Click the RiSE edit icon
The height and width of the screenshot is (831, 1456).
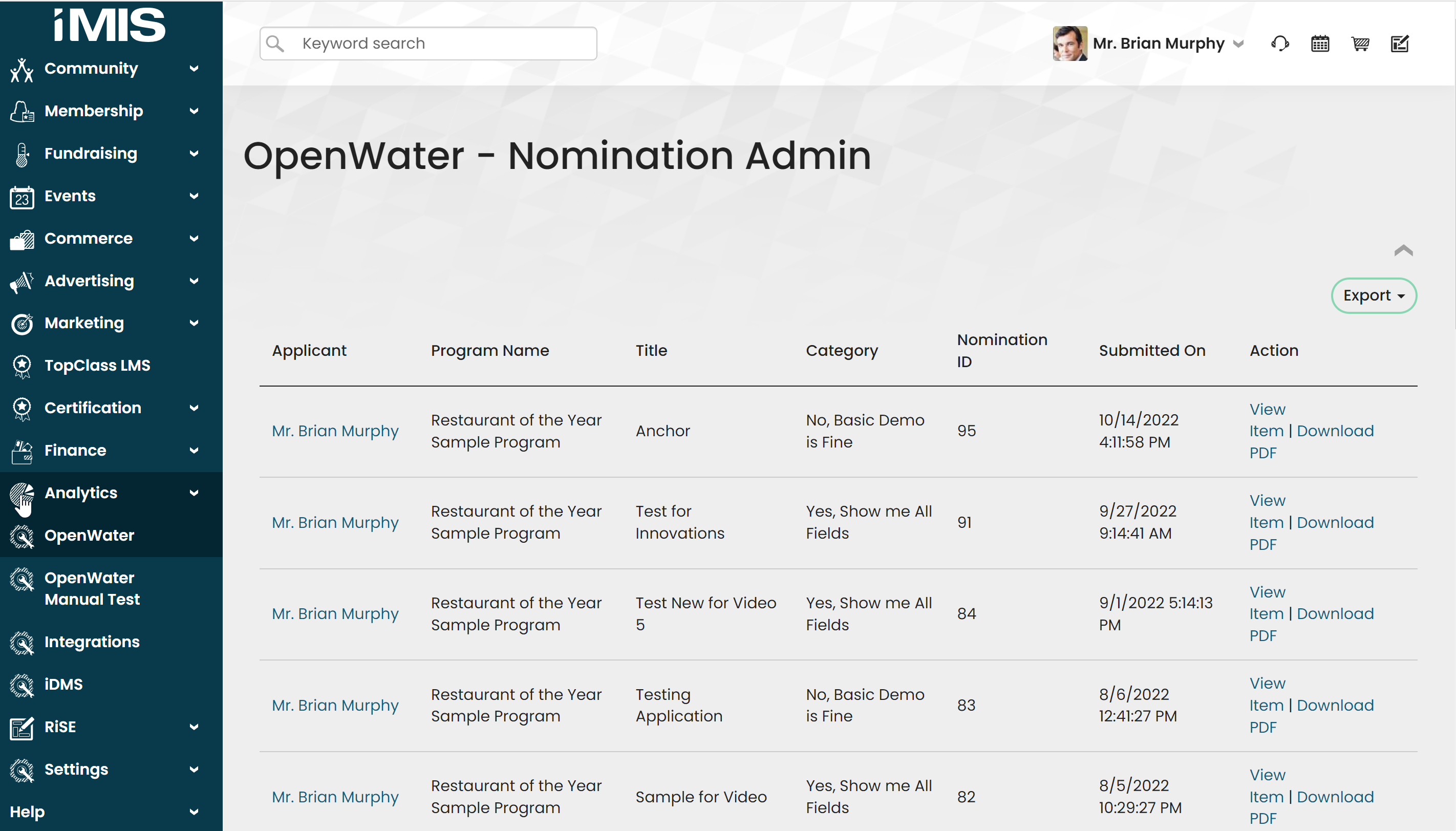[22, 728]
